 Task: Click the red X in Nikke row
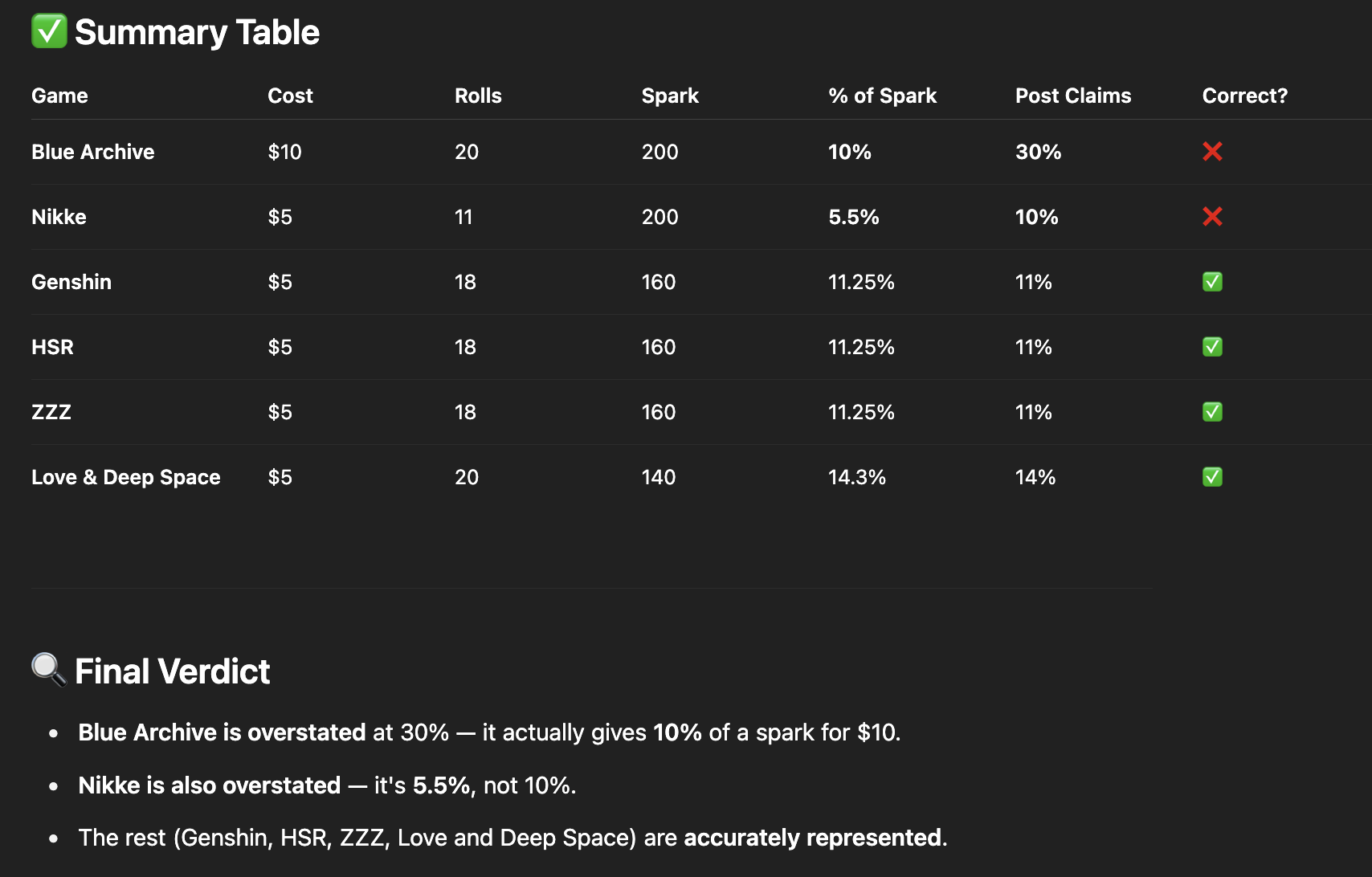(x=1212, y=216)
